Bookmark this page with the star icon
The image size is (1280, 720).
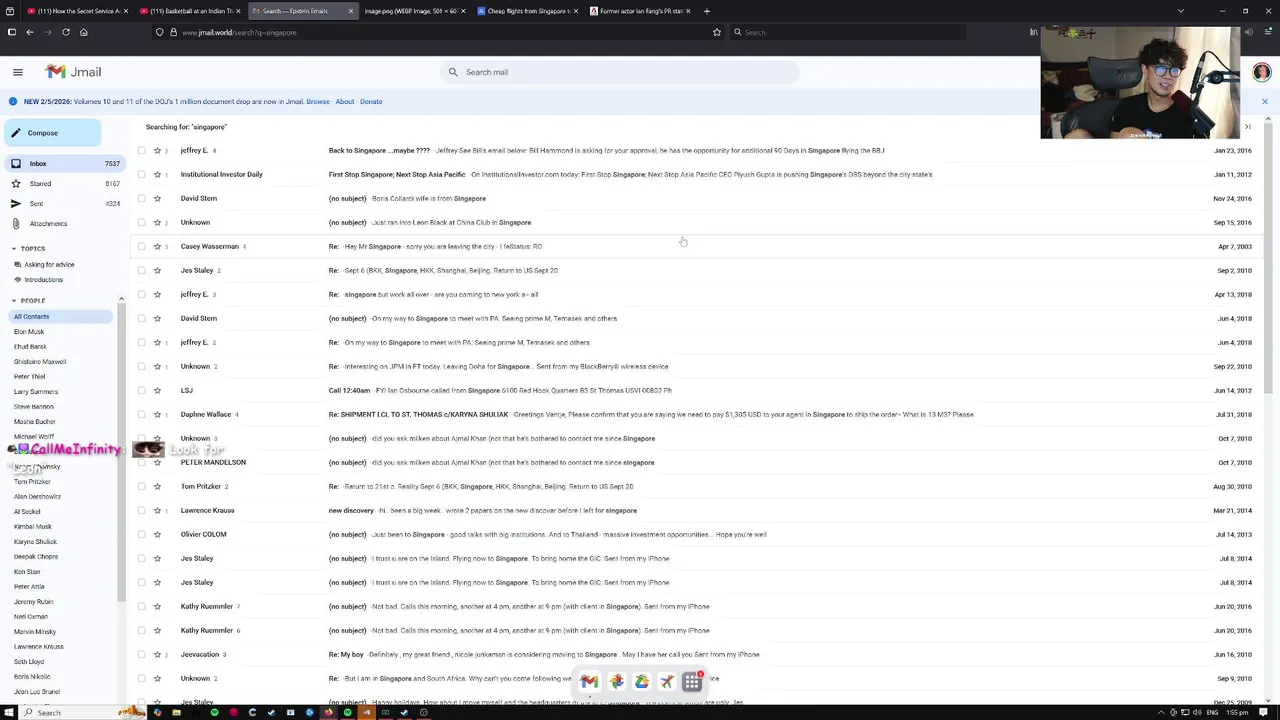click(716, 32)
